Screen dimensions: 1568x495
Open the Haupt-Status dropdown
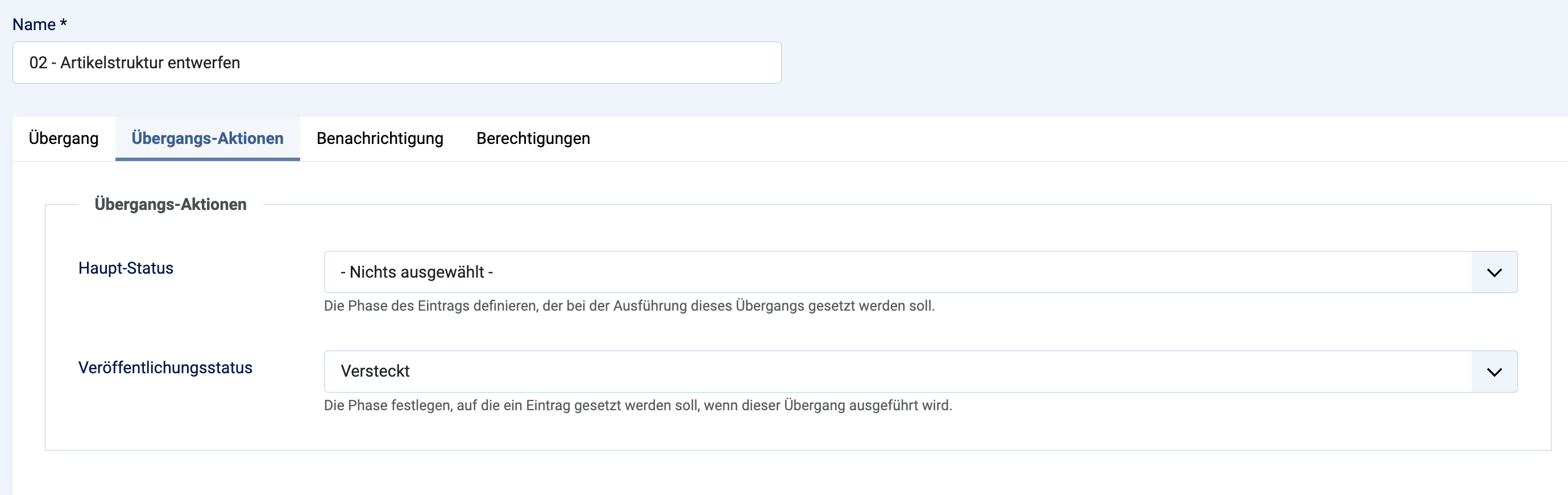(x=920, y=272)
